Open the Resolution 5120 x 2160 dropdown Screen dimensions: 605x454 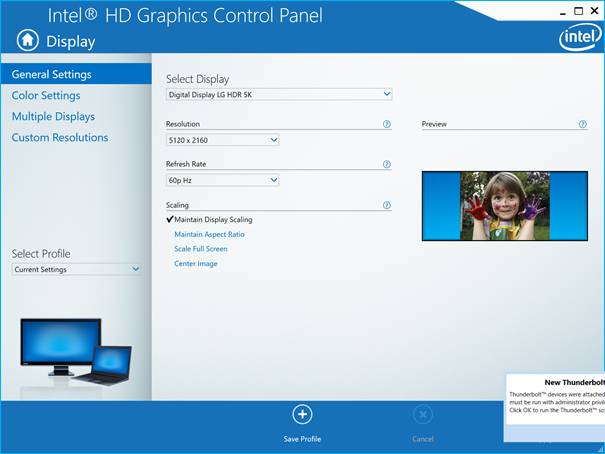pos(223,140)
